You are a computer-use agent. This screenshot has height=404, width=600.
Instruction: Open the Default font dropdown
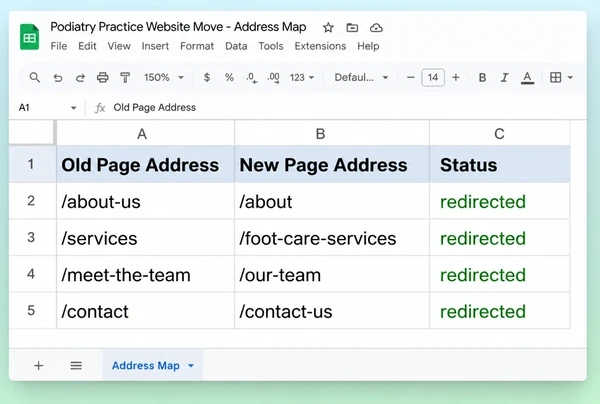[x=361, y=78]
